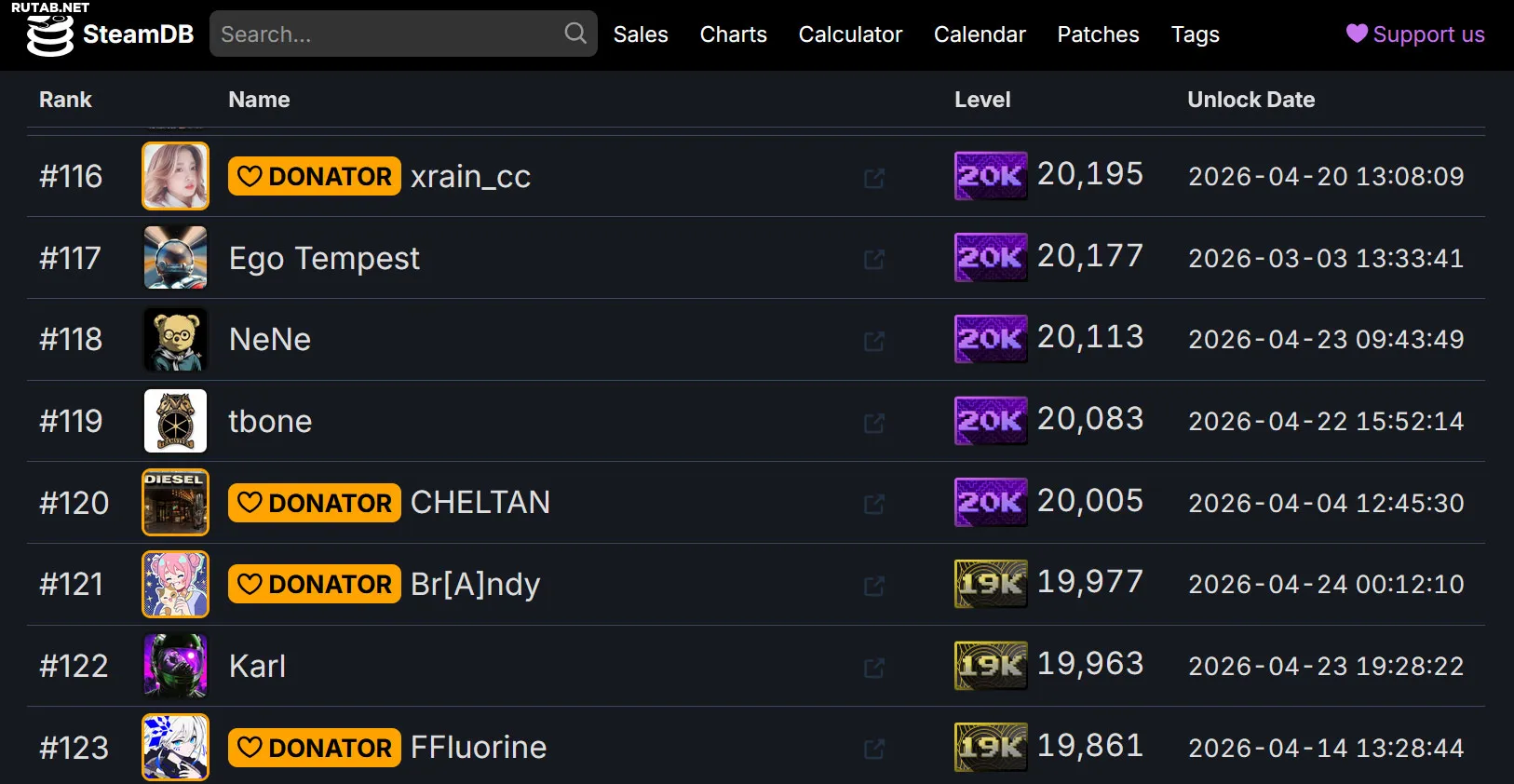The height and width of the screenshot is (784, 1514).
Task: Open FFluorine's profile name link
Action: pyautogui.click(x=478, y=748)
